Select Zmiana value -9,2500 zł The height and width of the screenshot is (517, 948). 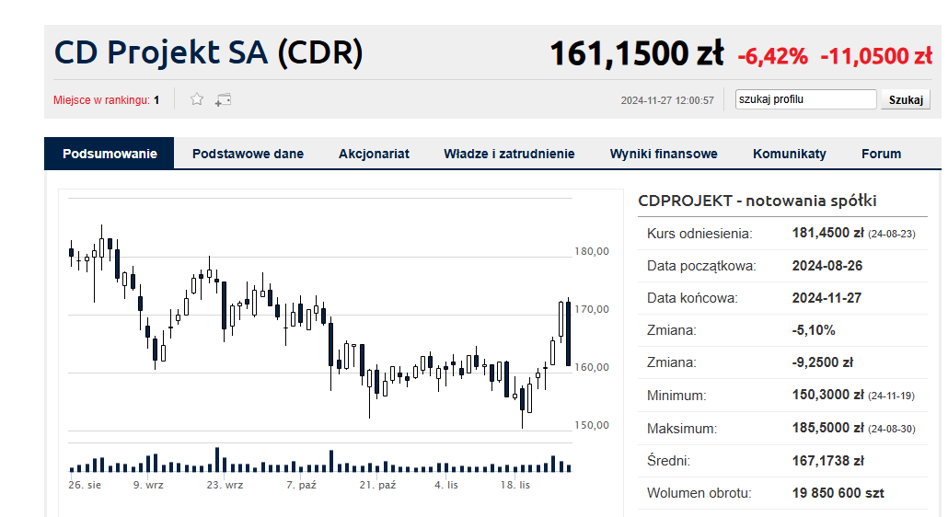click(822, 362)
